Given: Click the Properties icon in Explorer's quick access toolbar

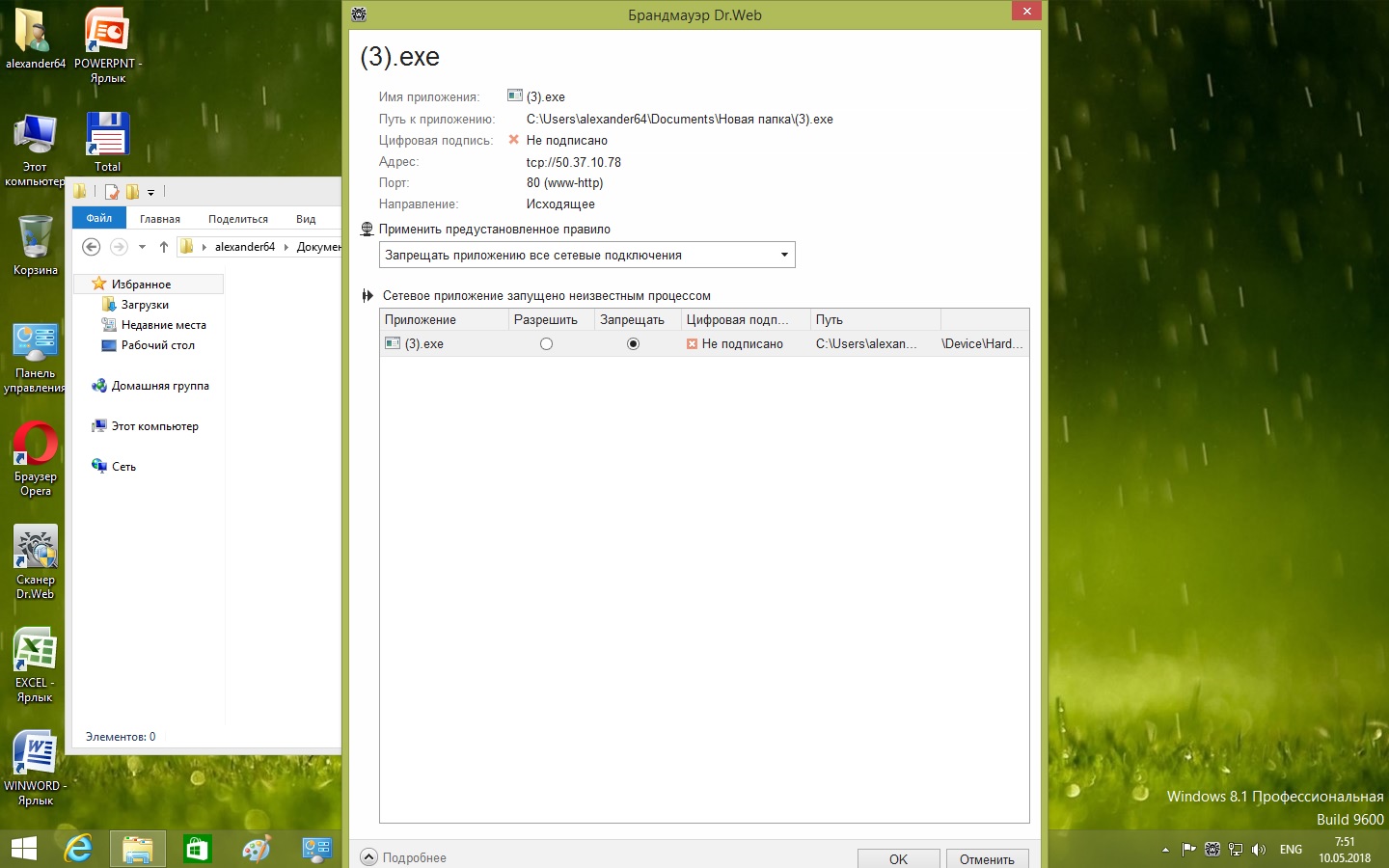Looking at the screenshot, I should coord(112,191).
